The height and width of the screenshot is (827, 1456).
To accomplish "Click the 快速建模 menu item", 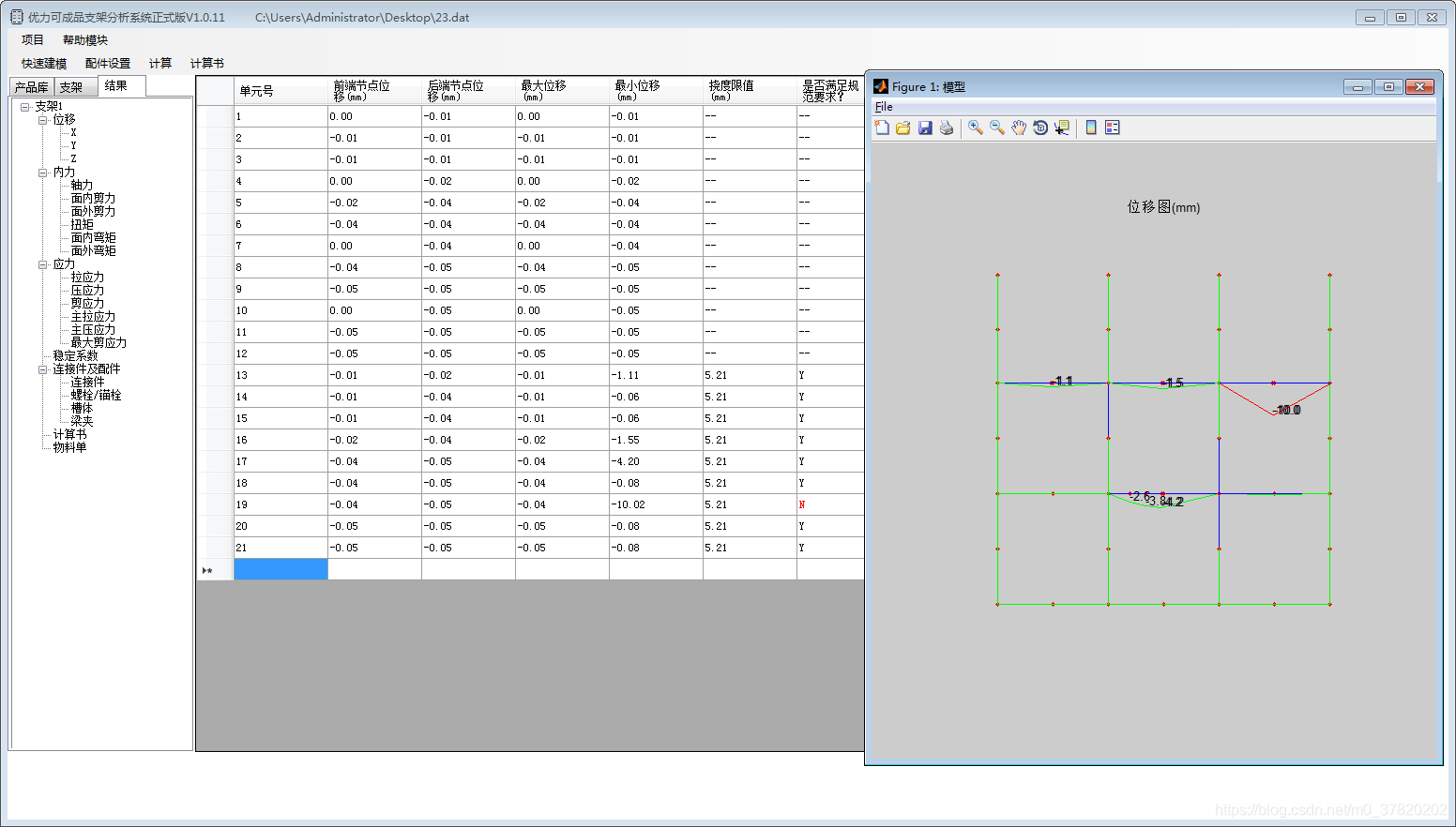I will [44, 64].
